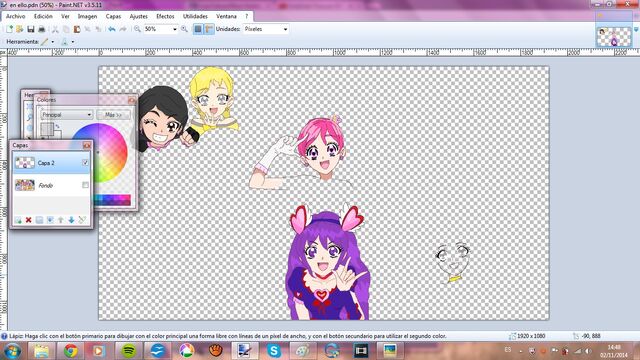
Task: Click the zoom in magnifier icon
Action: pyautogui.click(x=184, y=29)
